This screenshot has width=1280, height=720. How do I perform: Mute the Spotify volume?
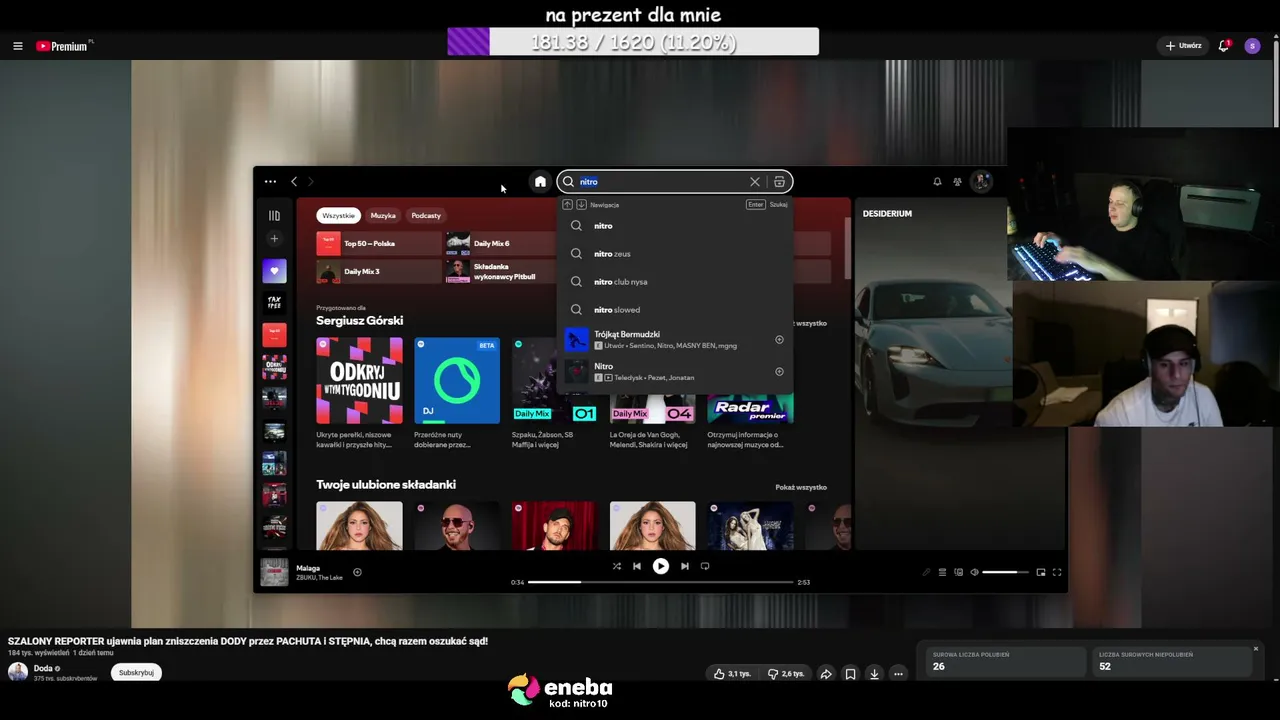(975, 572)
